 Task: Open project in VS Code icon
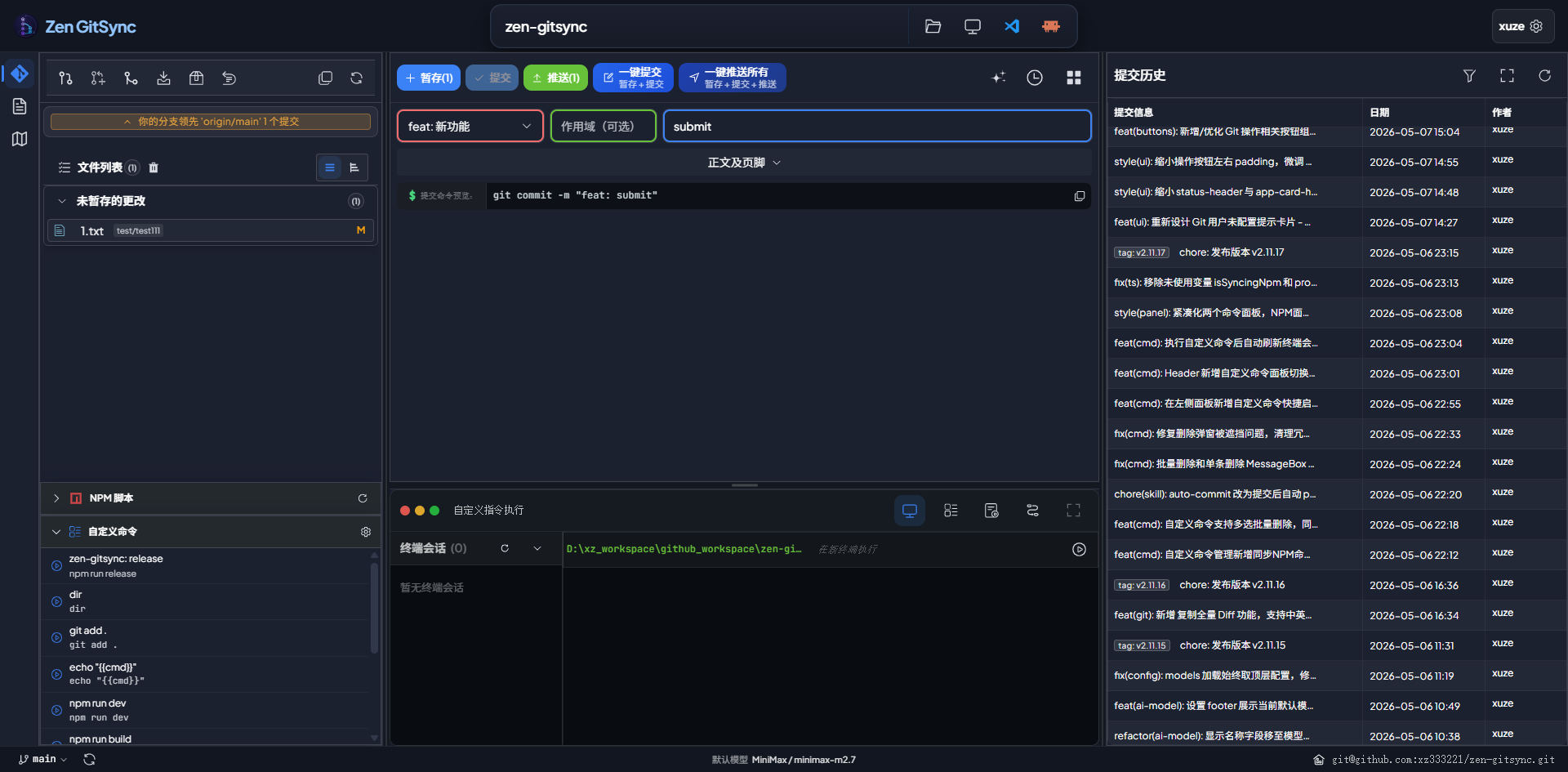(1012, 26)
